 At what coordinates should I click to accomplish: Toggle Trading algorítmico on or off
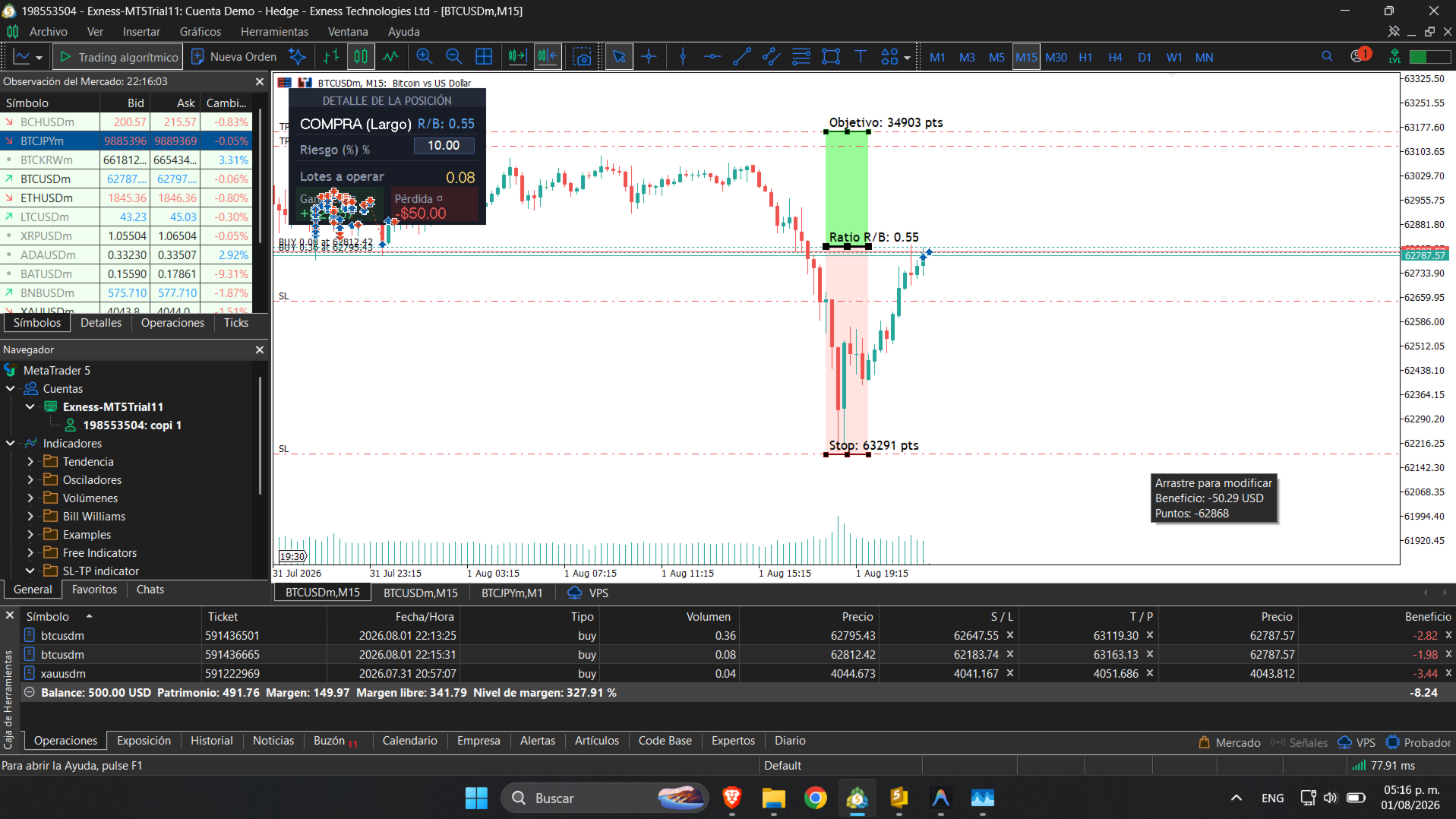118,57
